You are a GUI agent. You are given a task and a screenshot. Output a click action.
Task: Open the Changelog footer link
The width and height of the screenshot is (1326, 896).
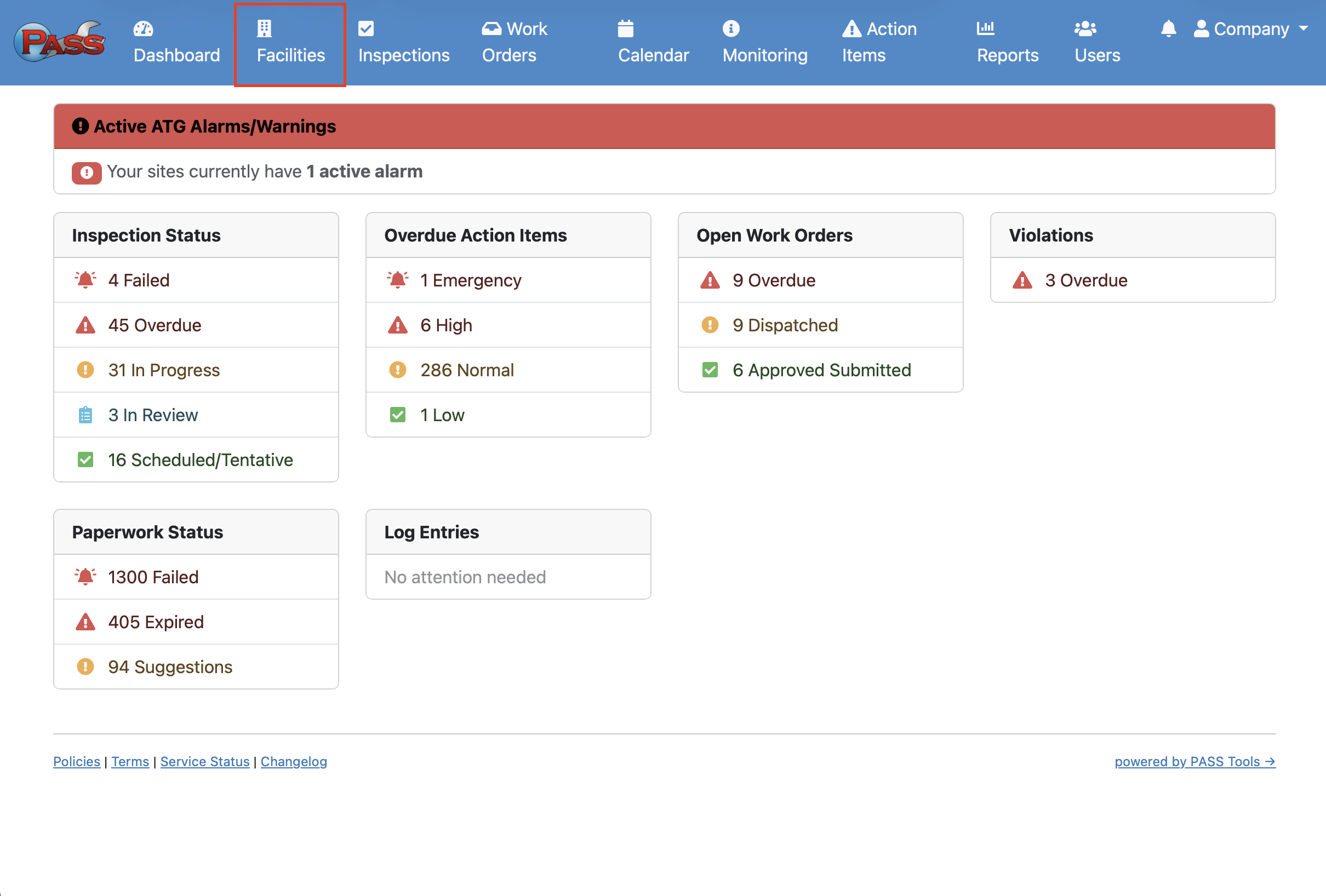coord(293,761)
